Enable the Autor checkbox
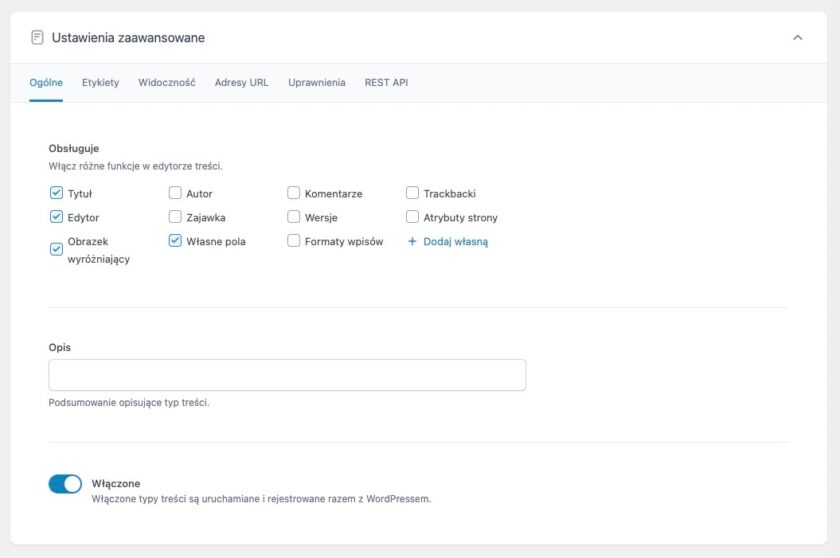Viewport: 840px width, 558px height. pos(175,193)
